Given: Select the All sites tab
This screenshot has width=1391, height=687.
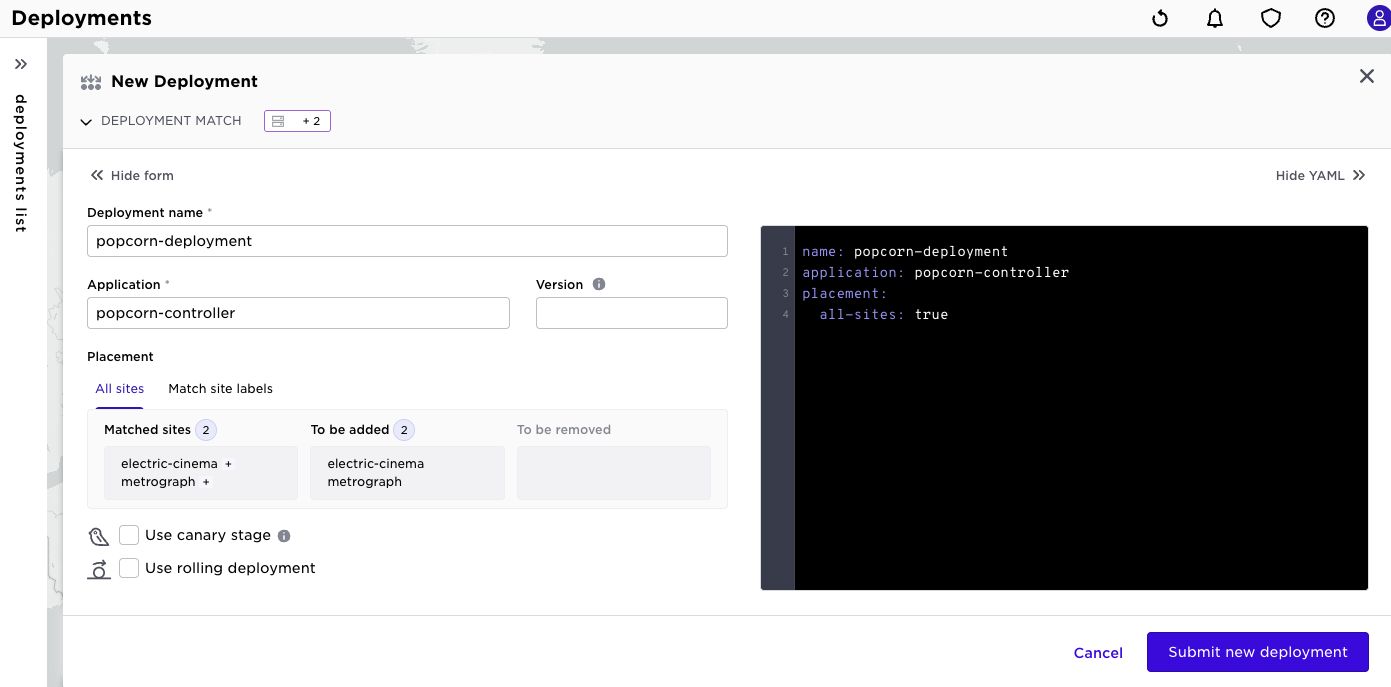Looking at the screenshot, I should (x=119, y=389).
